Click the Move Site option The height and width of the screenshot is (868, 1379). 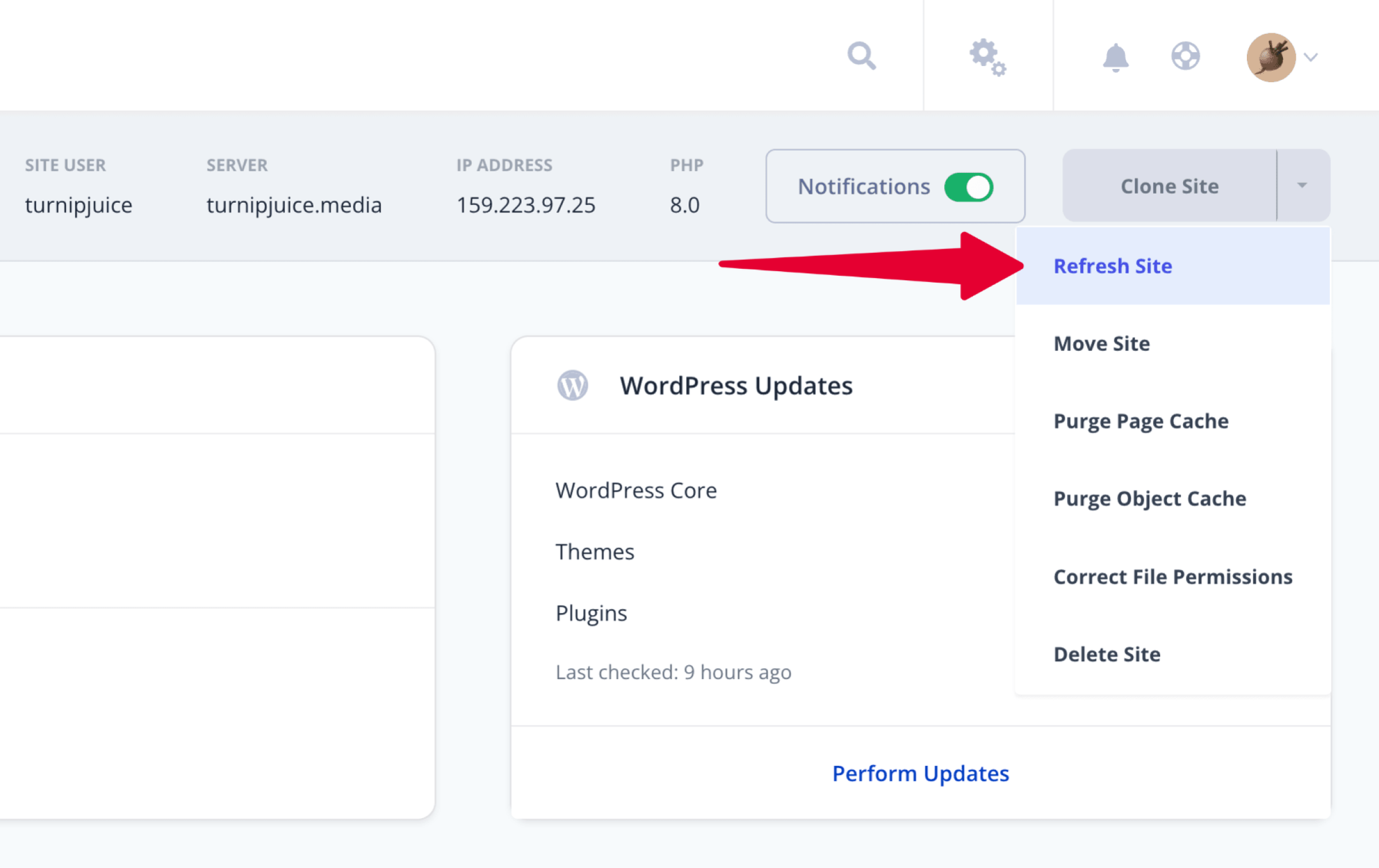tap(1100, 343)
